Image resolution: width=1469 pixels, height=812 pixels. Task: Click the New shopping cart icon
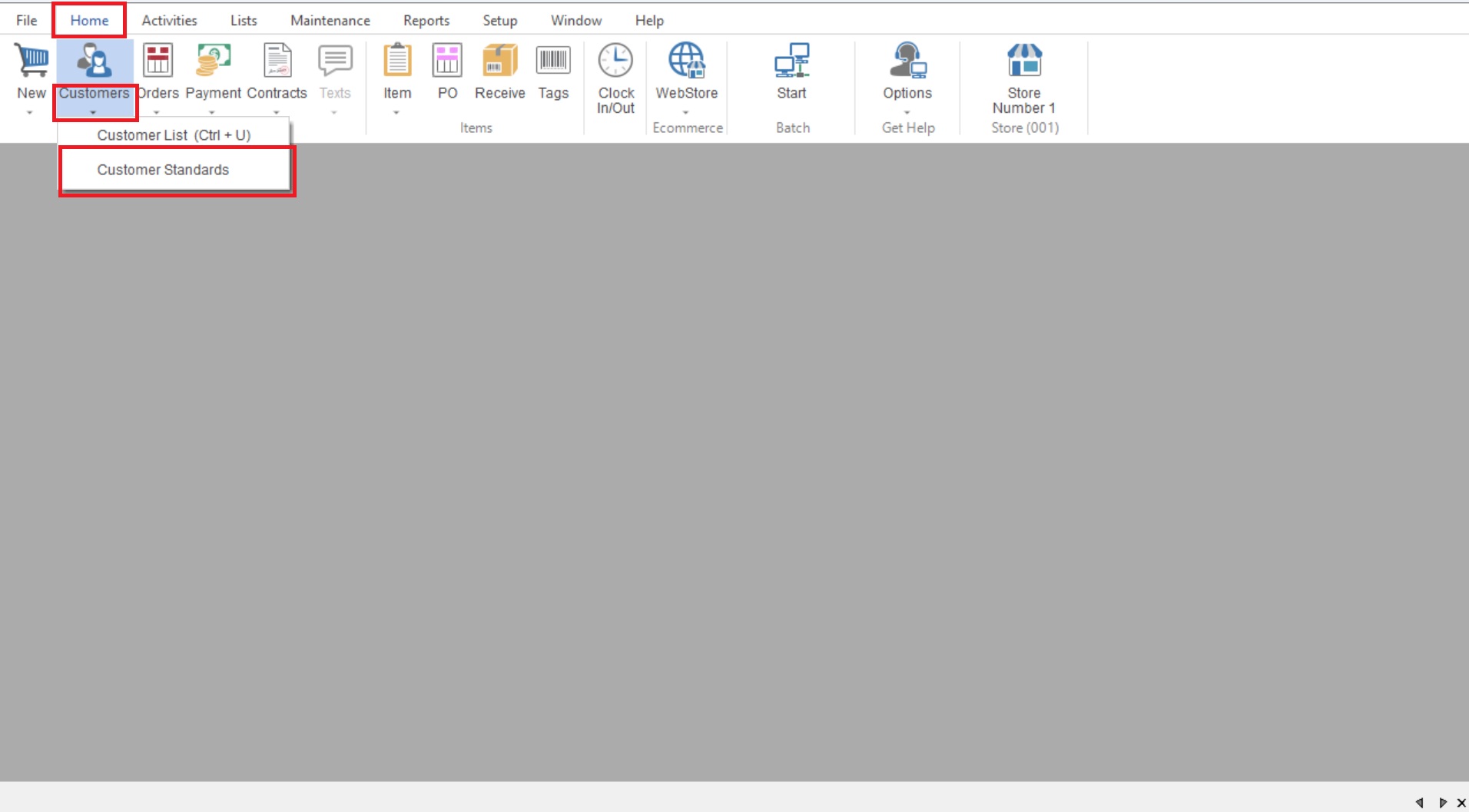(x=32, y=60)
